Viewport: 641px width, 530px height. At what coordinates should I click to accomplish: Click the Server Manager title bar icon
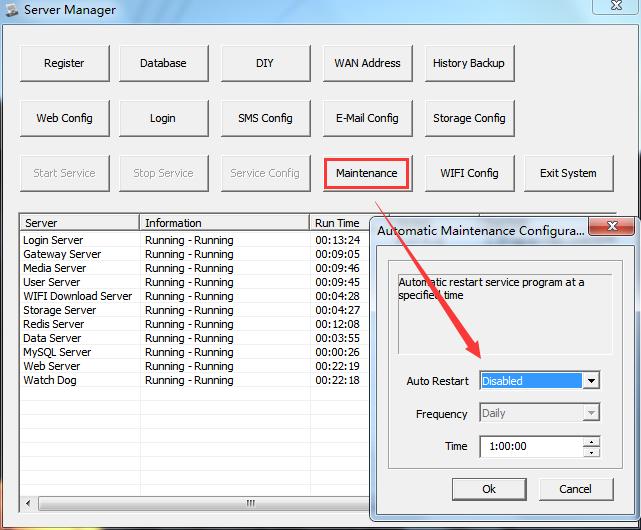coord(11,10)
